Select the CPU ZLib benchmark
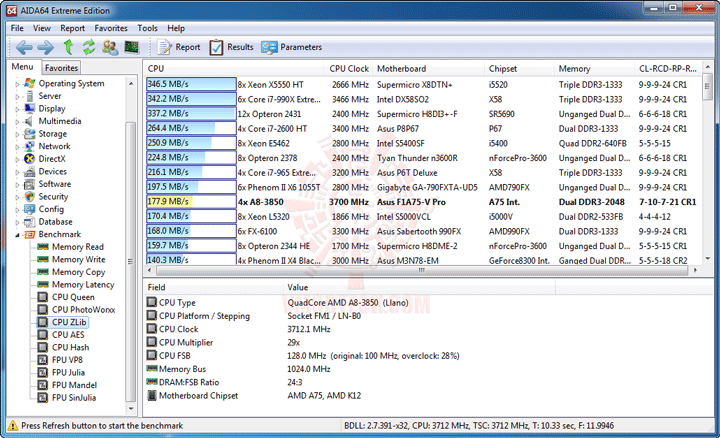 69,322
